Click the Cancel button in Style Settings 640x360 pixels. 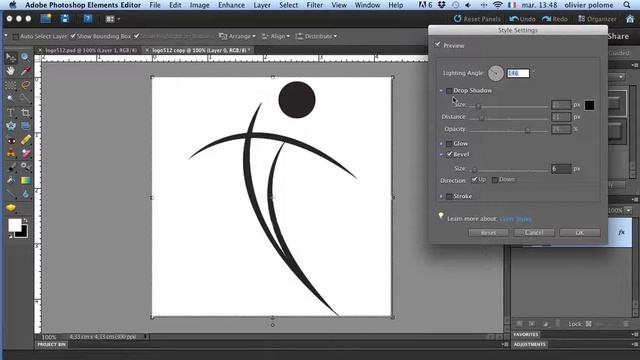[x=534, y=233]
